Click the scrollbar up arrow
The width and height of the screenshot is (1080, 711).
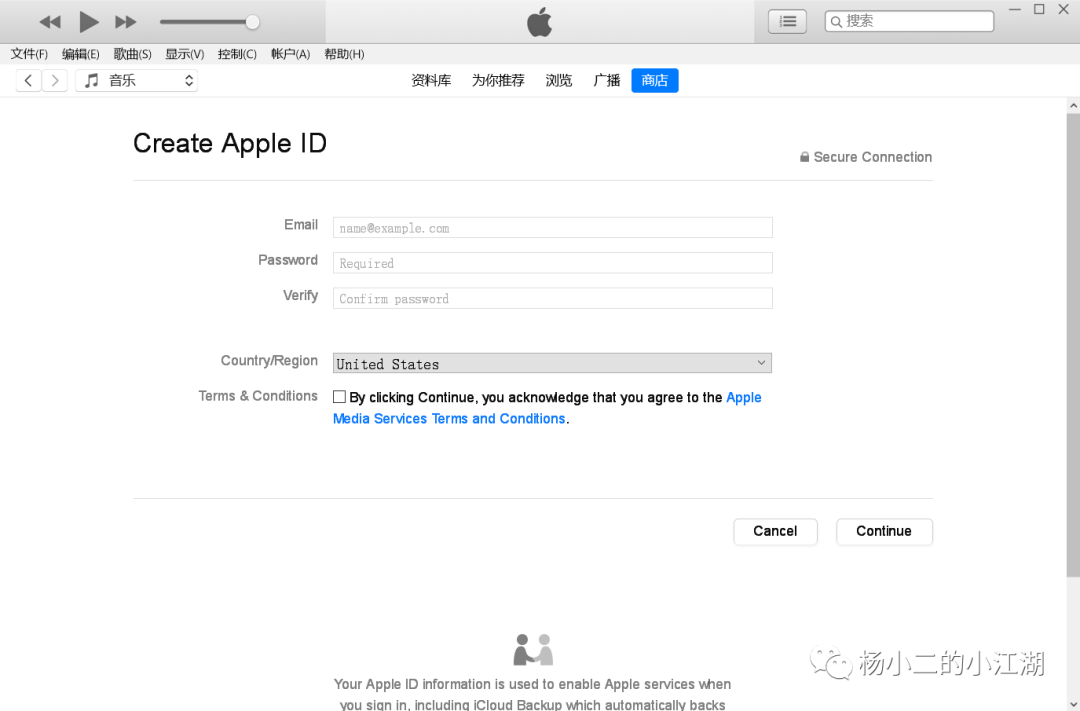(1073, 105)
